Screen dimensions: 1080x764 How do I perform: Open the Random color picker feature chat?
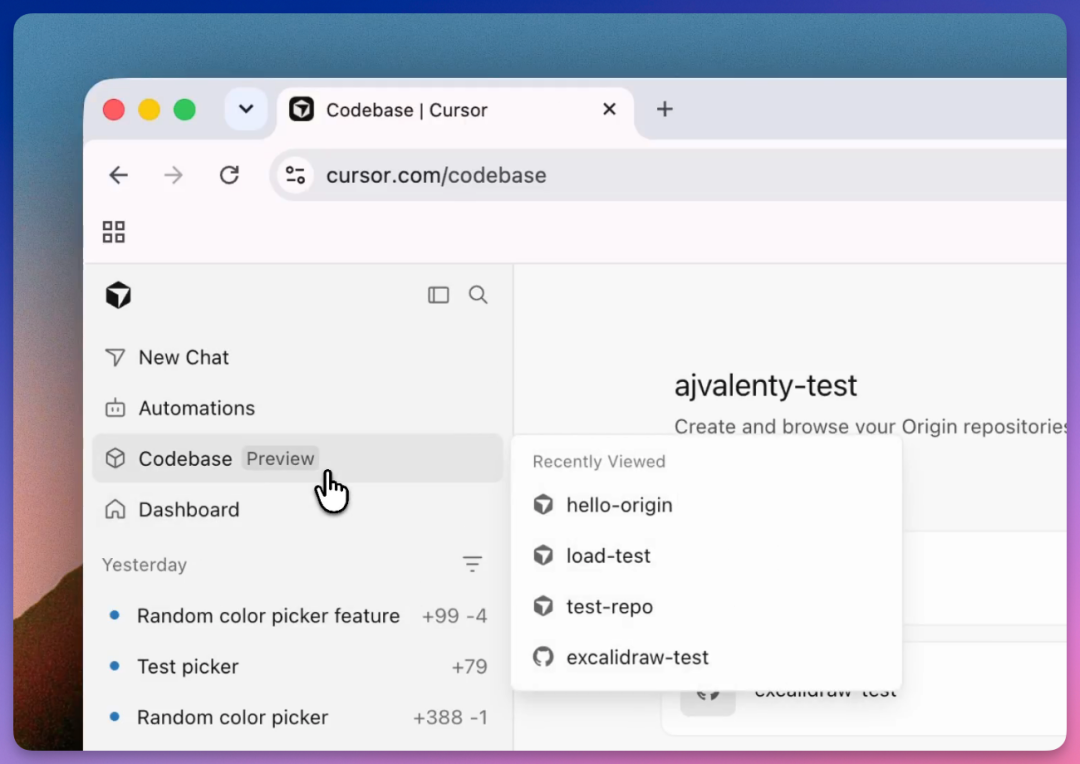(x=297, y=615)
